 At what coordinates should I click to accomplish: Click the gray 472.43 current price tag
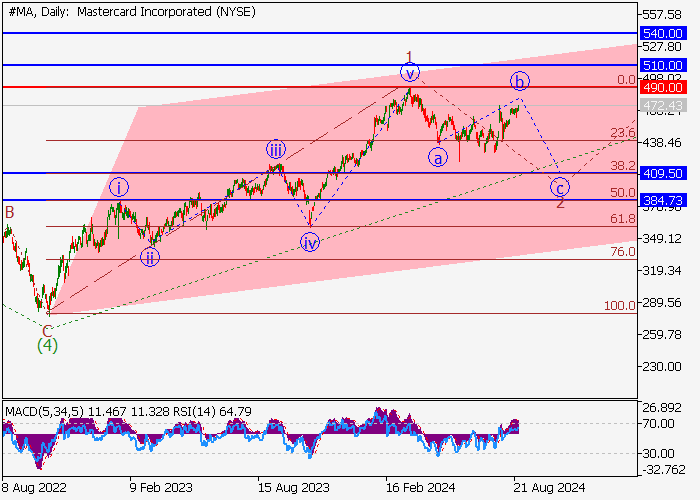(x=662, y=106)
